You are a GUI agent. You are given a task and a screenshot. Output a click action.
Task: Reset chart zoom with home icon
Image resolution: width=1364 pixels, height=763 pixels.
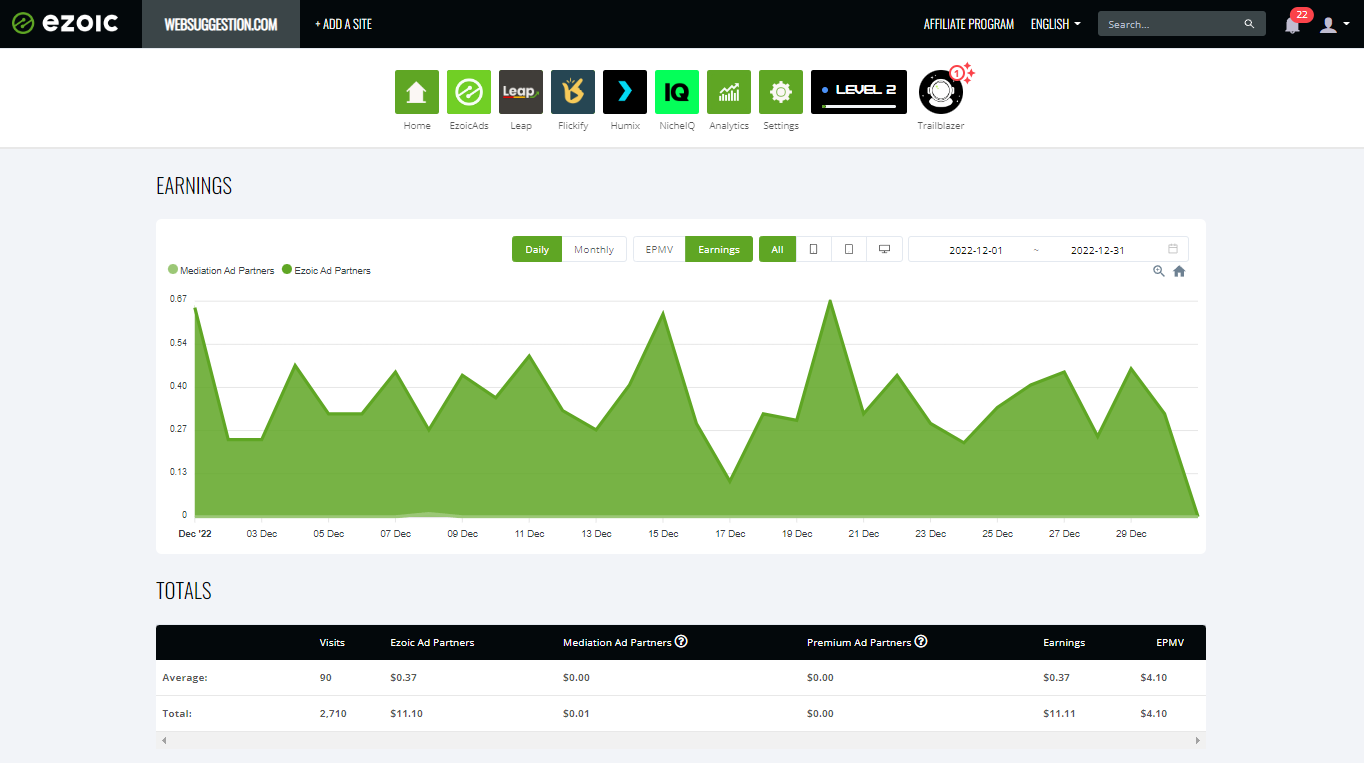pyautogui.click(x=1179, y=271)
